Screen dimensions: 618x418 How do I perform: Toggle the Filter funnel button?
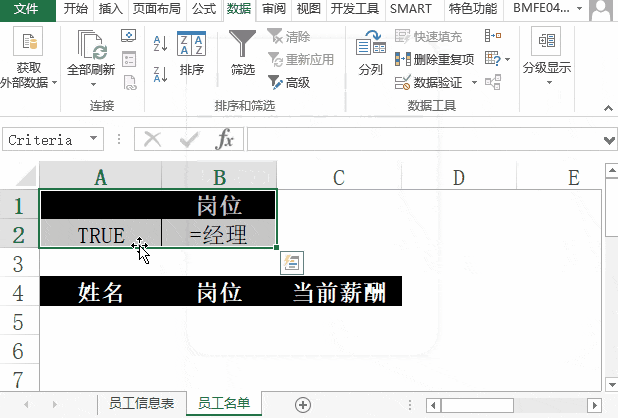point(242,53)
